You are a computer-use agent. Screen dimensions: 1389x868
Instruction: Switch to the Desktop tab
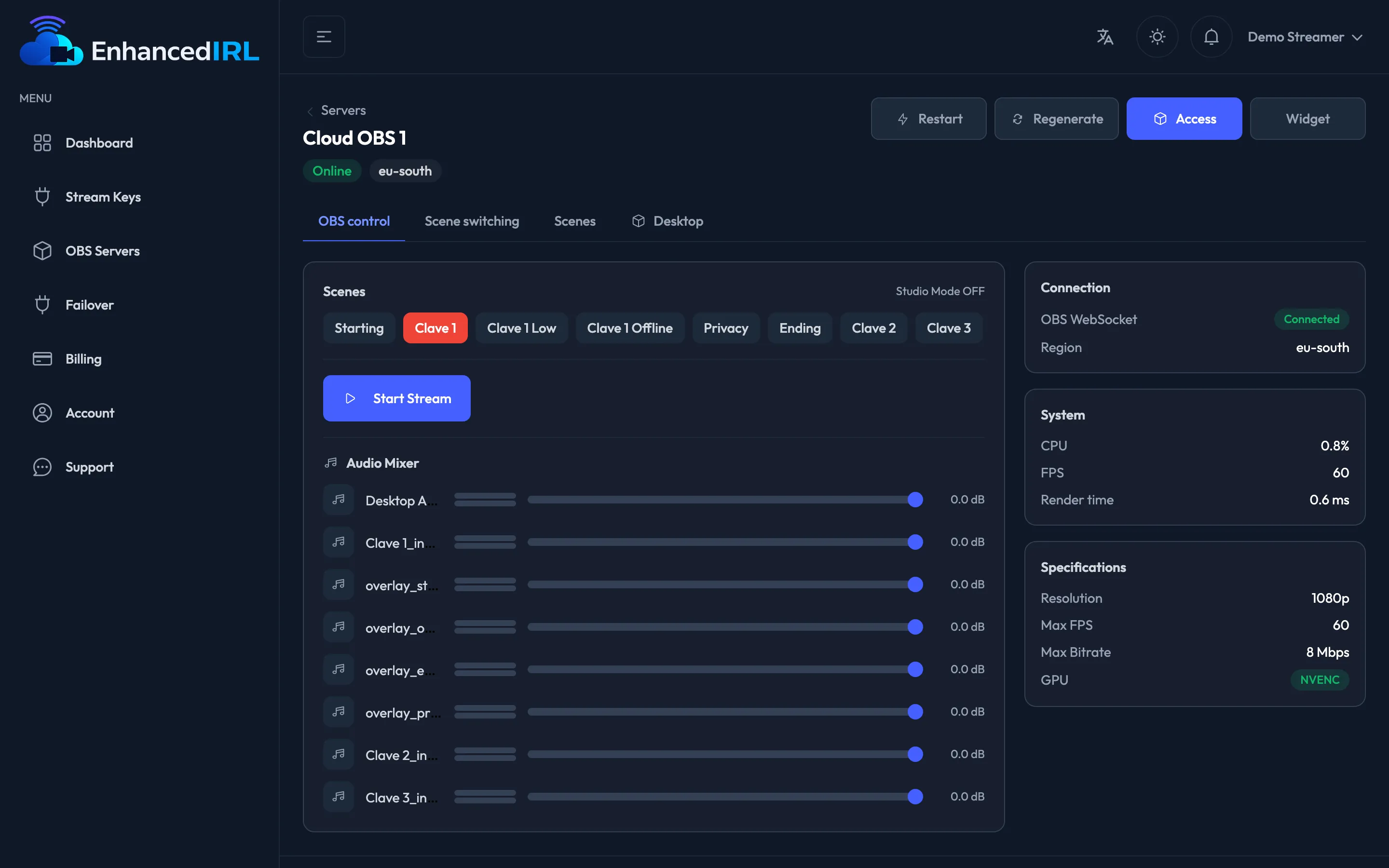click(667, 221)
